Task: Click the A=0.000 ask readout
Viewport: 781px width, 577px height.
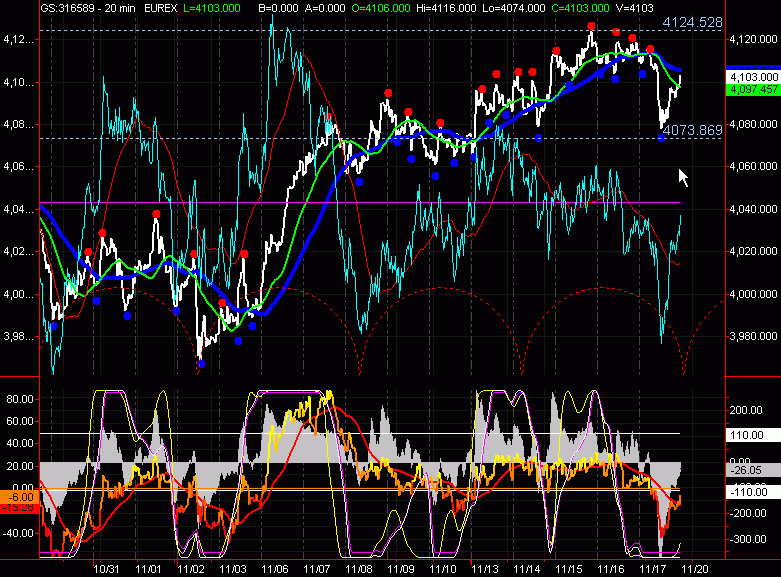Action: [x=325, y=8]
